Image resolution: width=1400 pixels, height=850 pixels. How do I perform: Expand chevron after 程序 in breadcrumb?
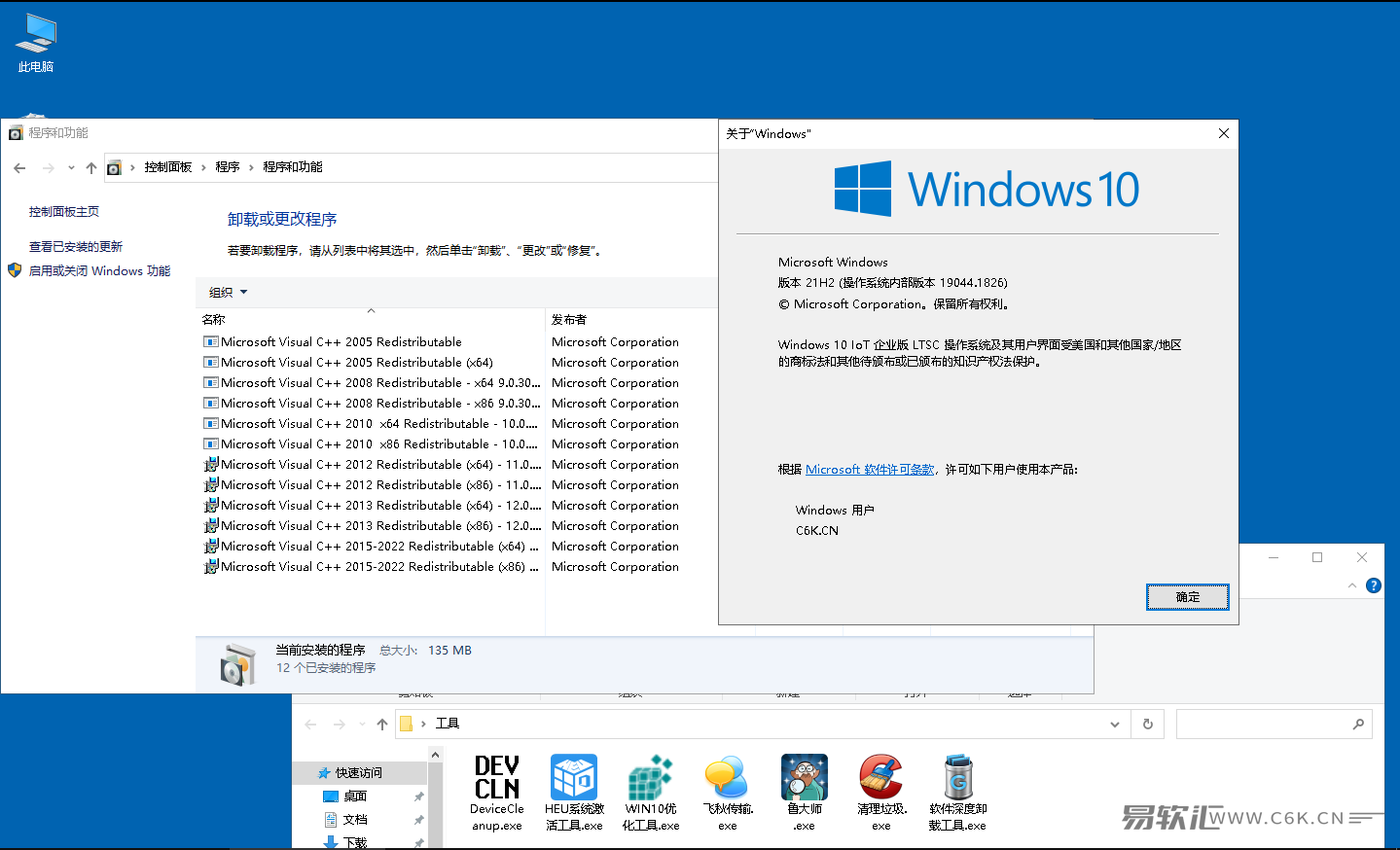[251, 167]
